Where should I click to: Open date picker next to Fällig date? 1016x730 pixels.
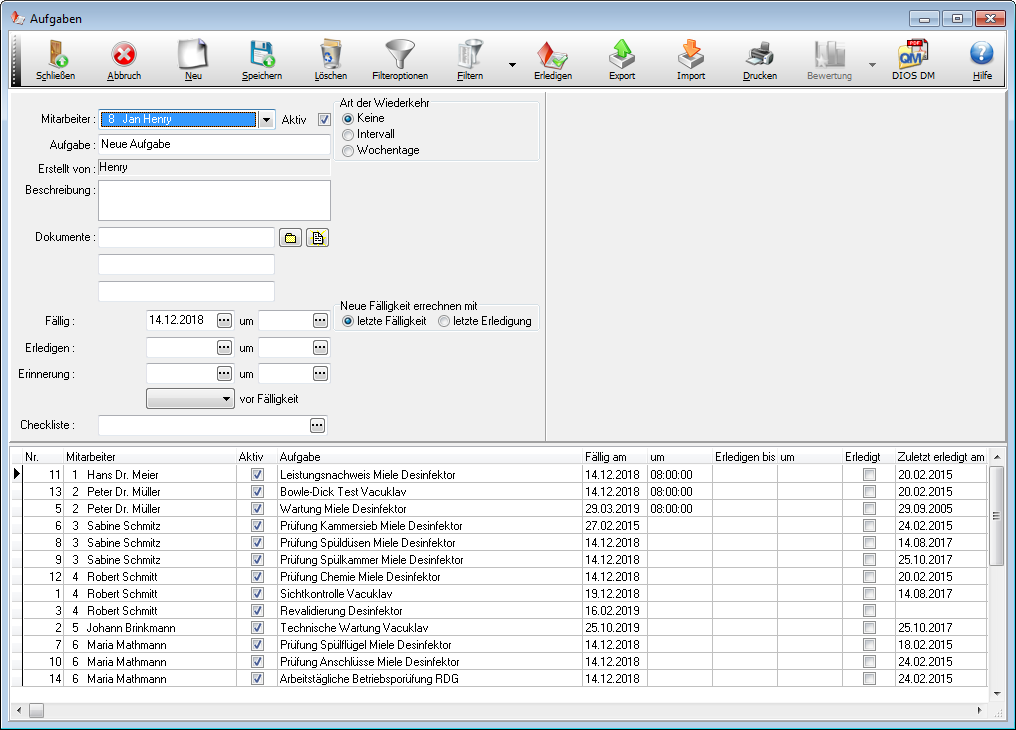pyautogui.click(x=224, y=320)
